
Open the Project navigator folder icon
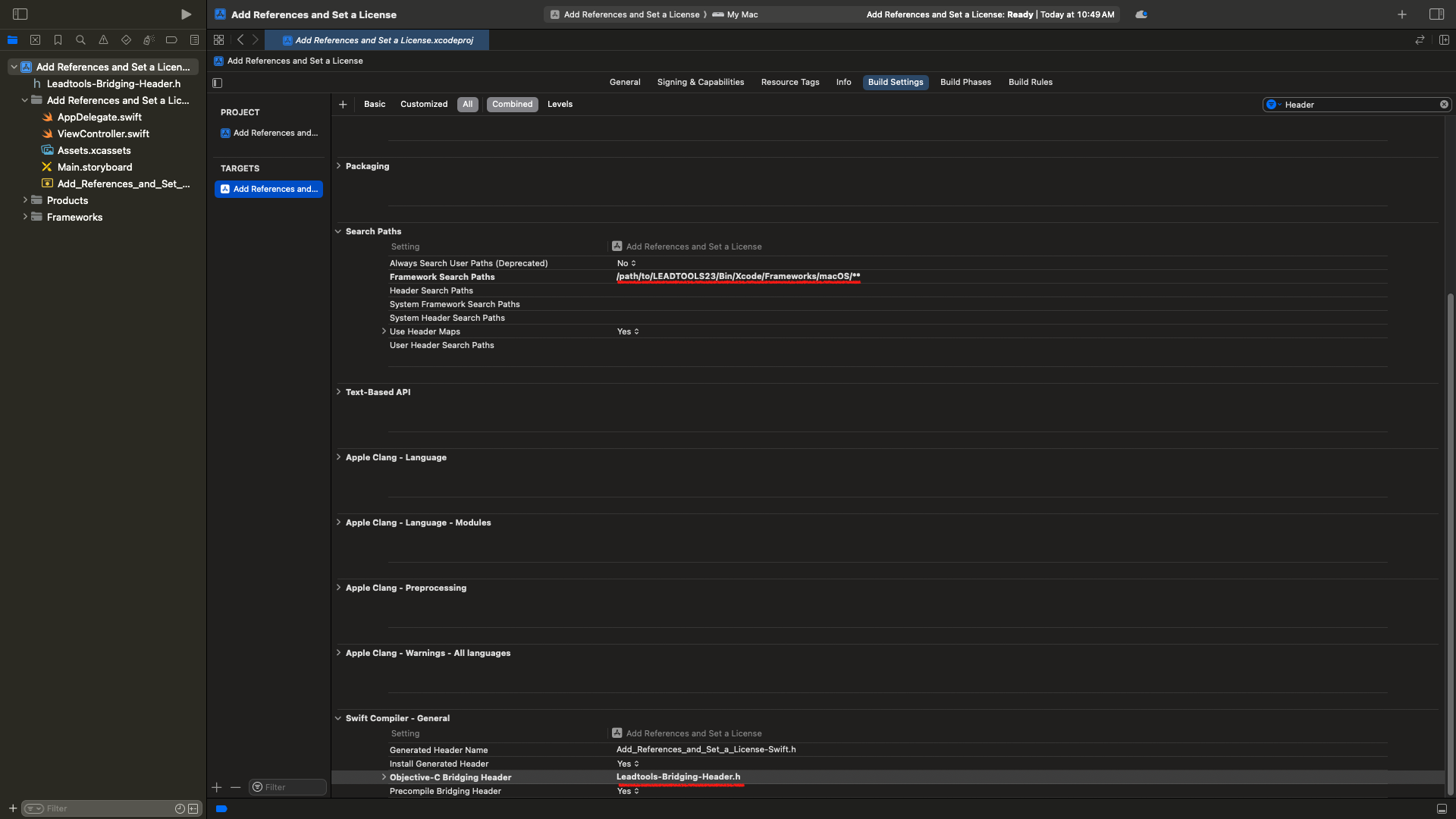pos(12,40)
